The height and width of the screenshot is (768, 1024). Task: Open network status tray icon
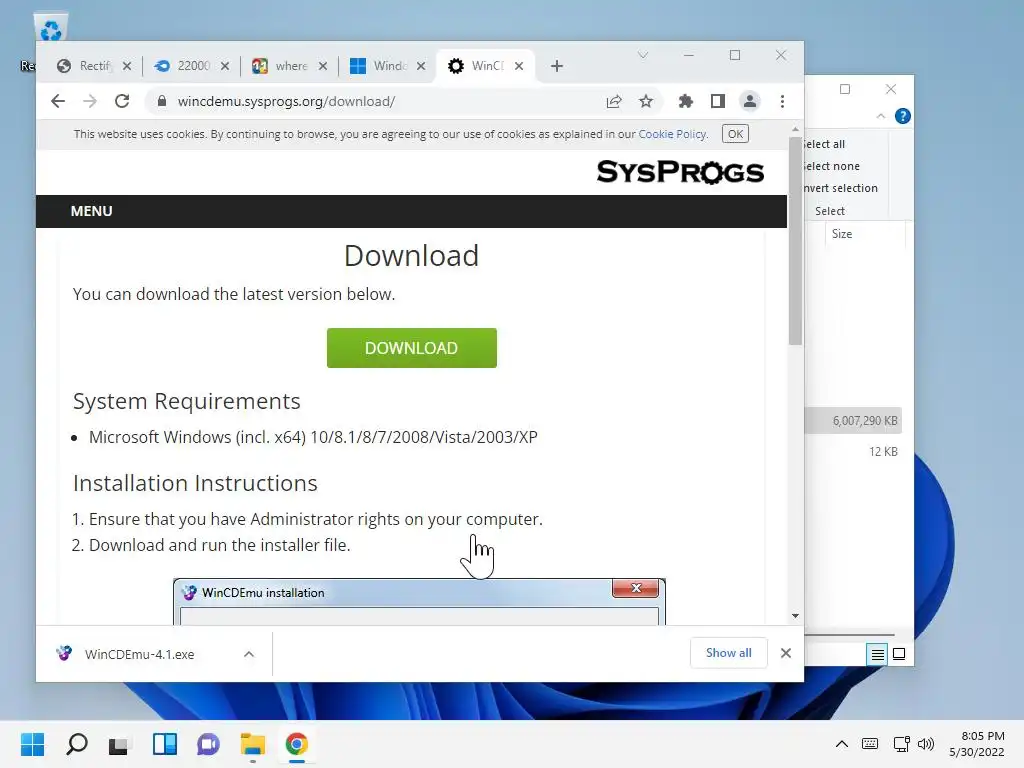901,744
